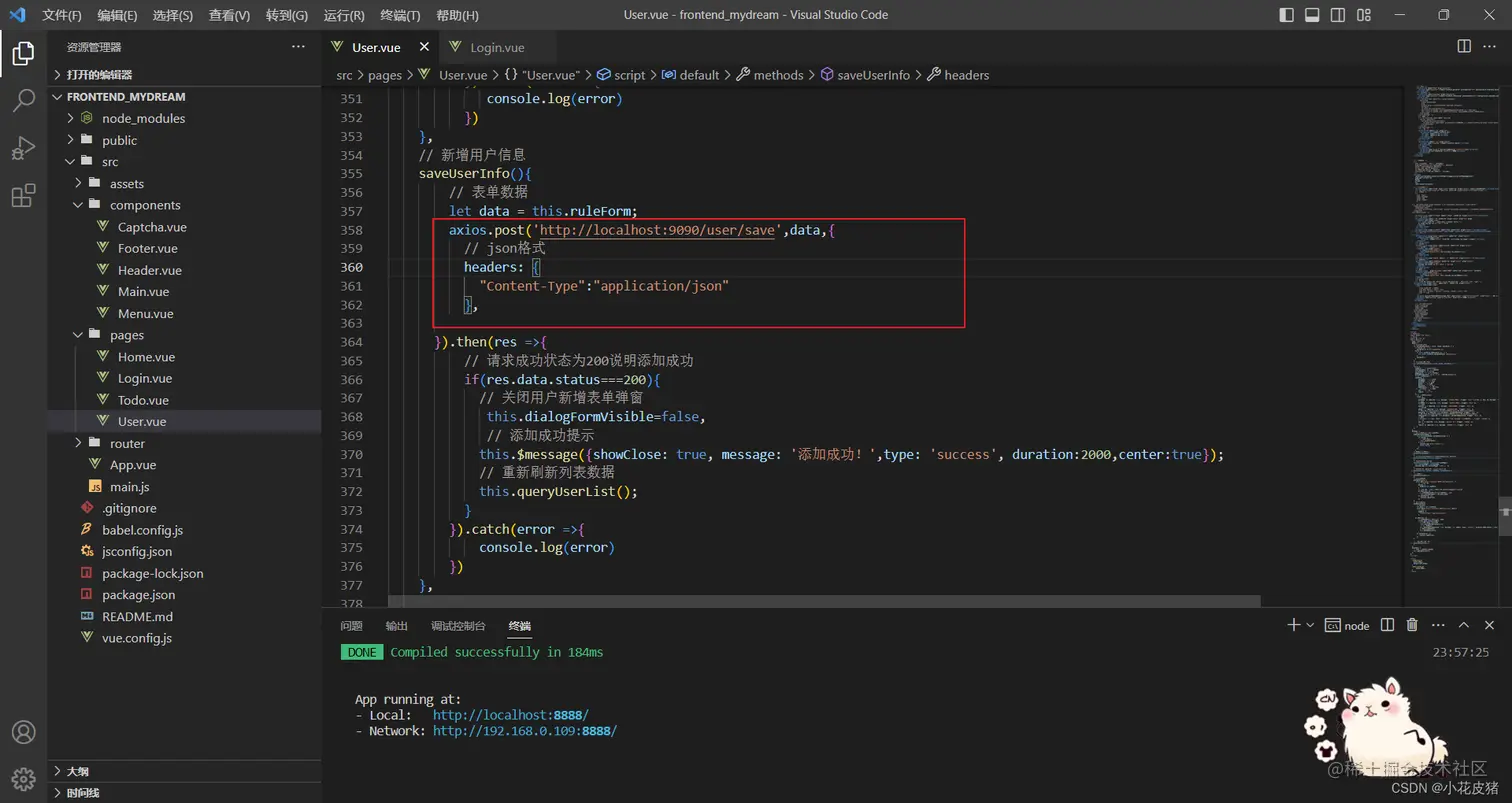Switch to the 输出 panel tab

[x=394, y=624]
